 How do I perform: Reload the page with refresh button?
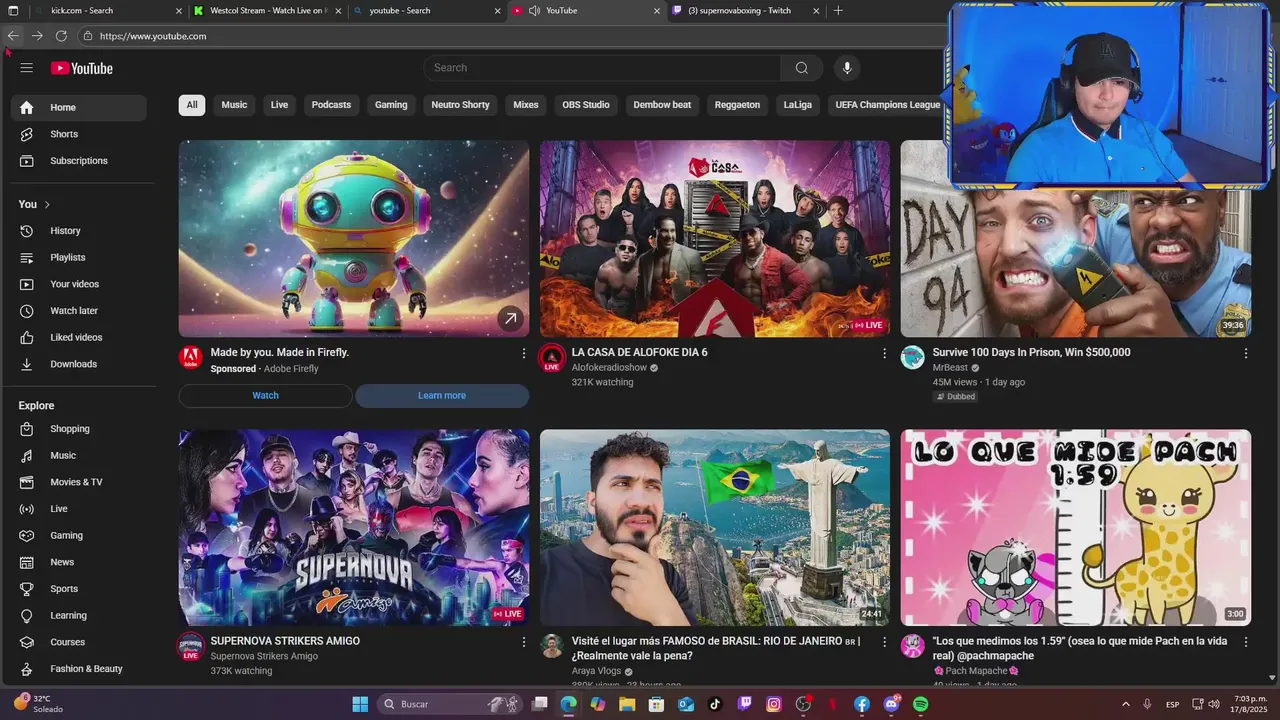coord(61,36)
